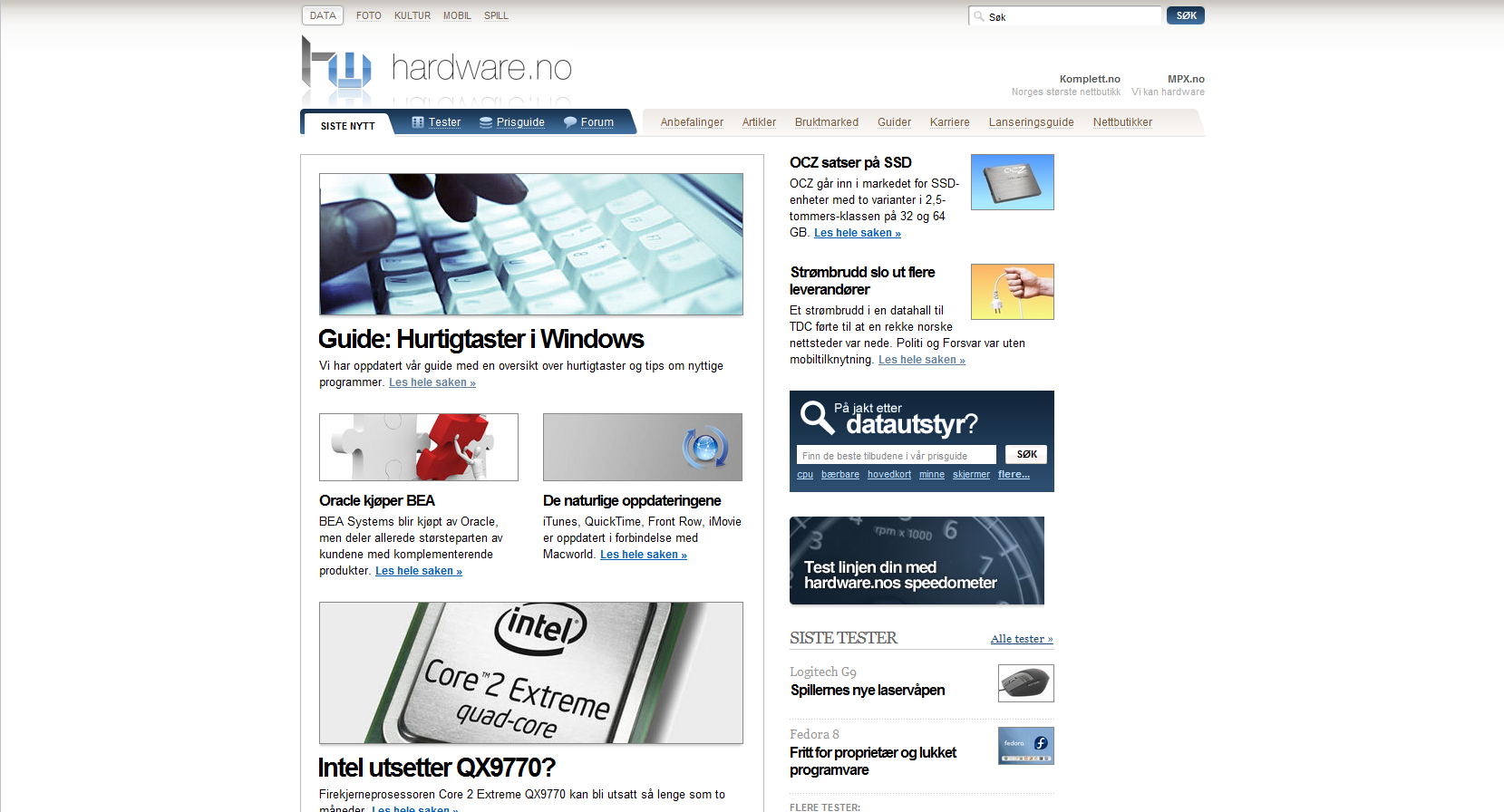Read full De naturlige oppdateringene story
The height and width of the screenshot is (812, 1504).
pos(644,555)
